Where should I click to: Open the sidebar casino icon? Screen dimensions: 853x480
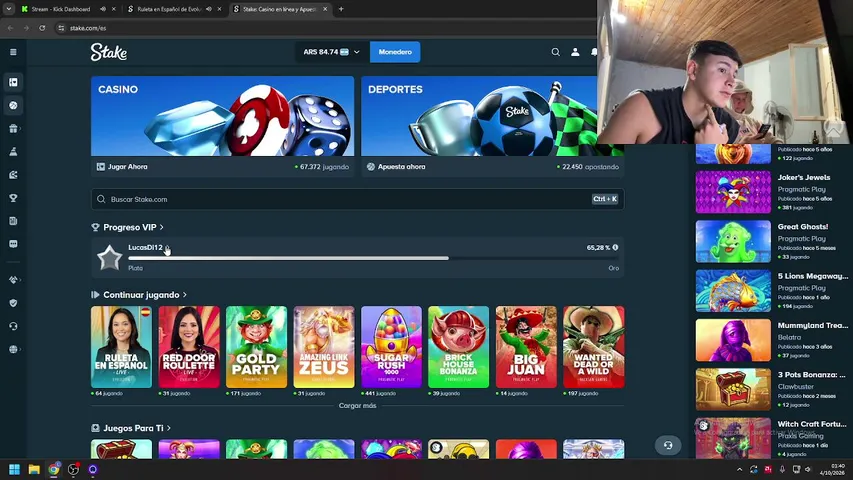click(14, 82)
